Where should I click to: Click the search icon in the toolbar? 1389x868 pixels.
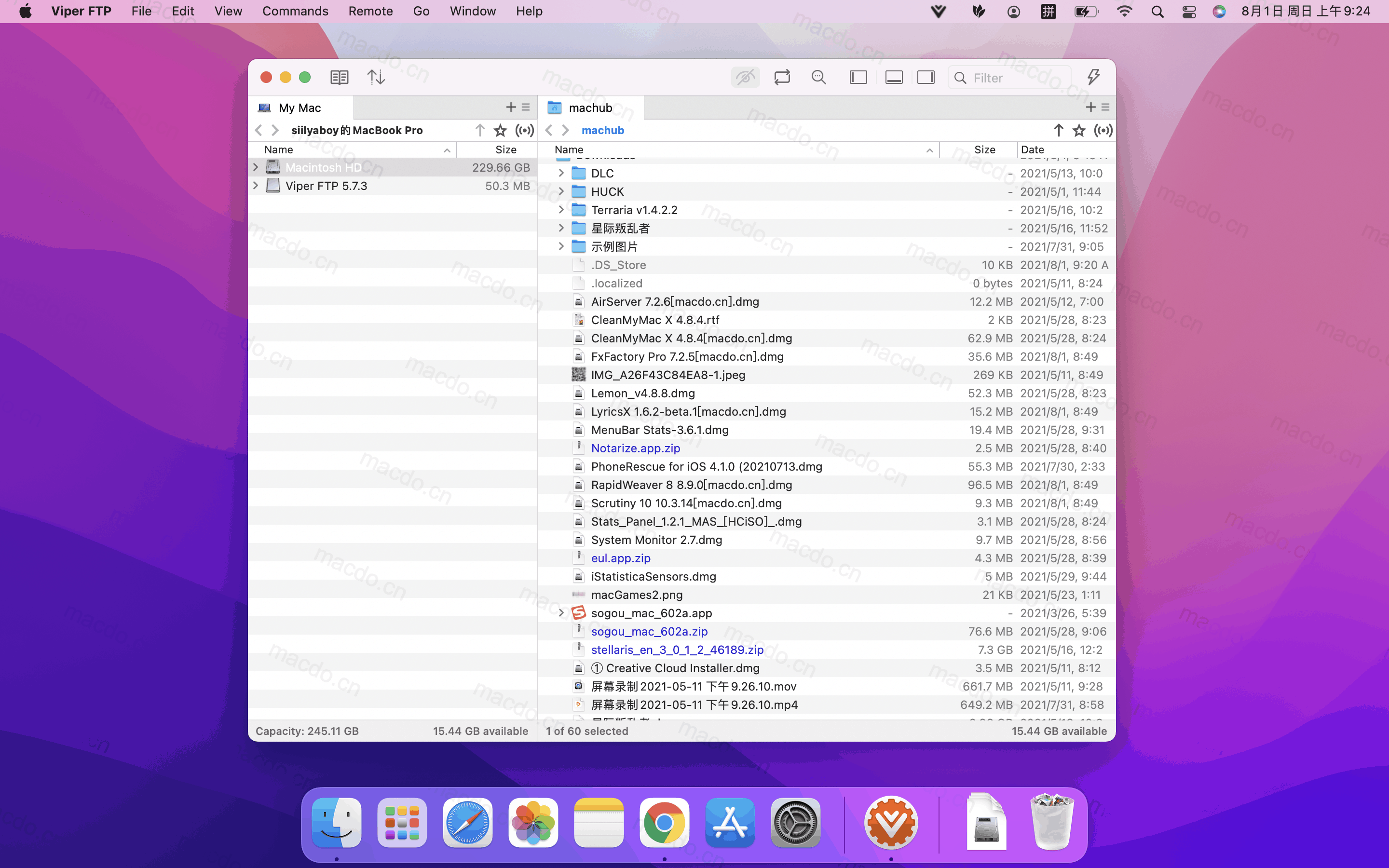coord(819,77)
